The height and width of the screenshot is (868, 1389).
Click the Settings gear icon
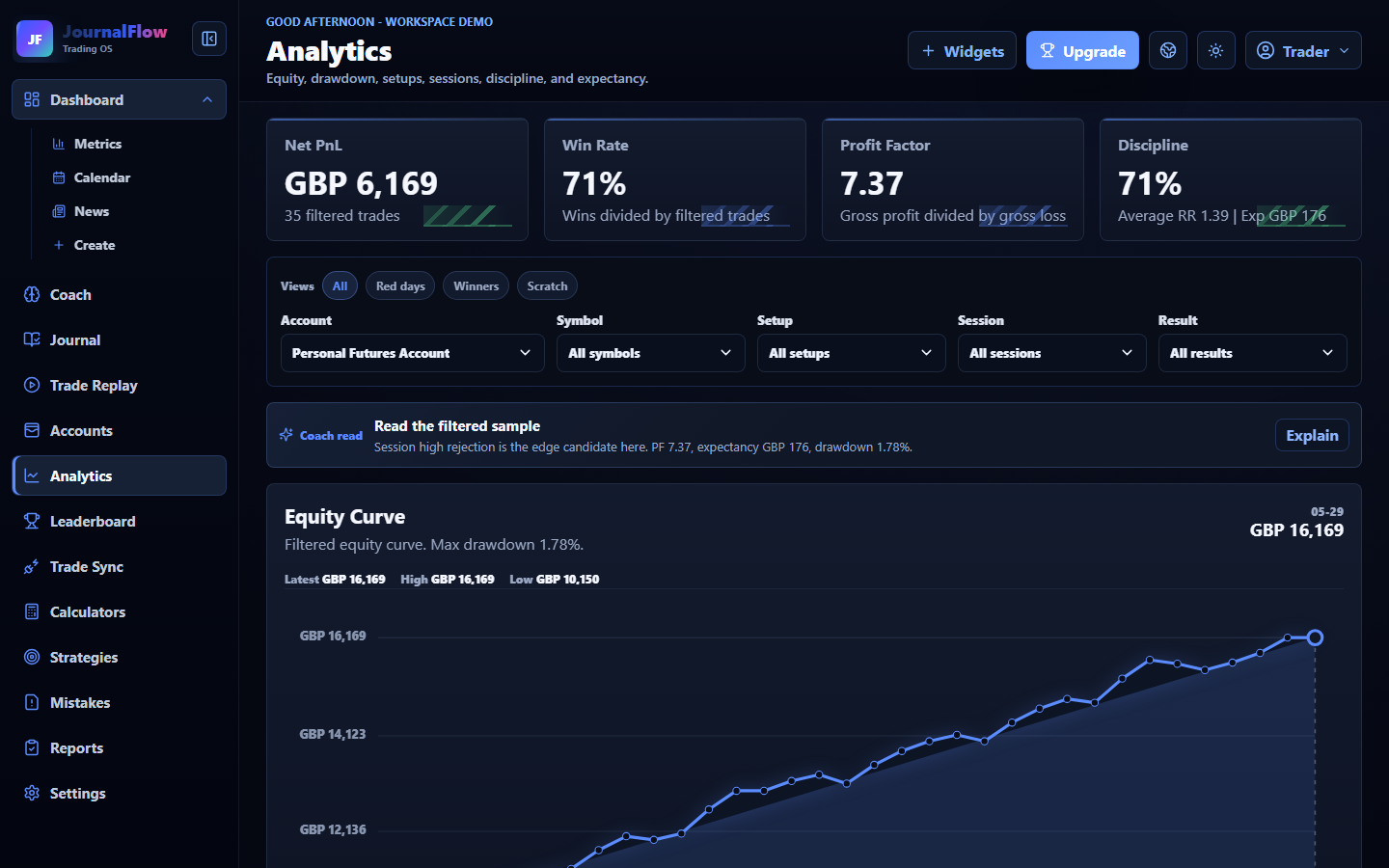point(32,793)
